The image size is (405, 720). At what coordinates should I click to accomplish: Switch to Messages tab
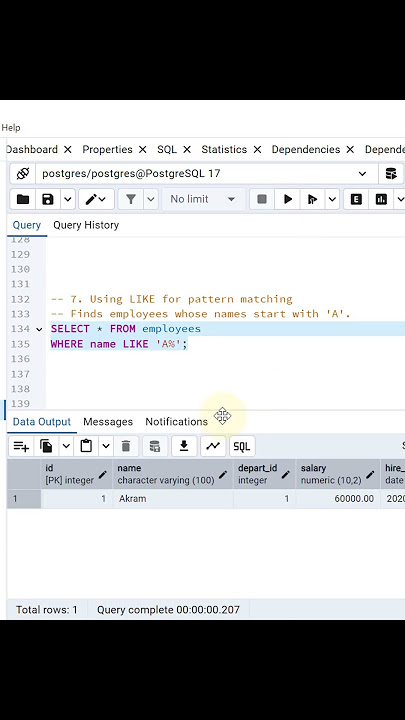108,422
